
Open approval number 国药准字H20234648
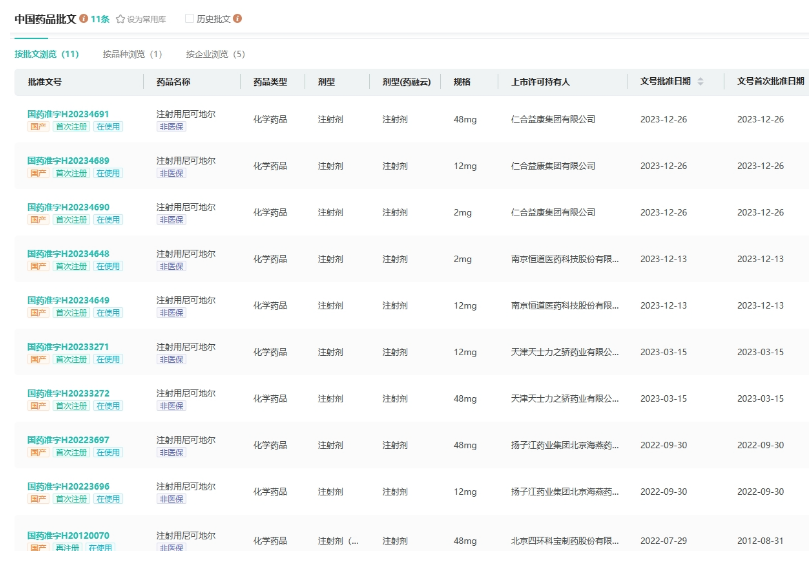point(68,254)
